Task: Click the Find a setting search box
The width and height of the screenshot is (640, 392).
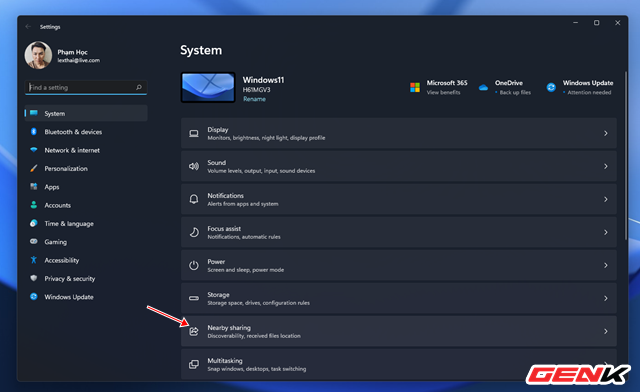Action: click(86, 87)
